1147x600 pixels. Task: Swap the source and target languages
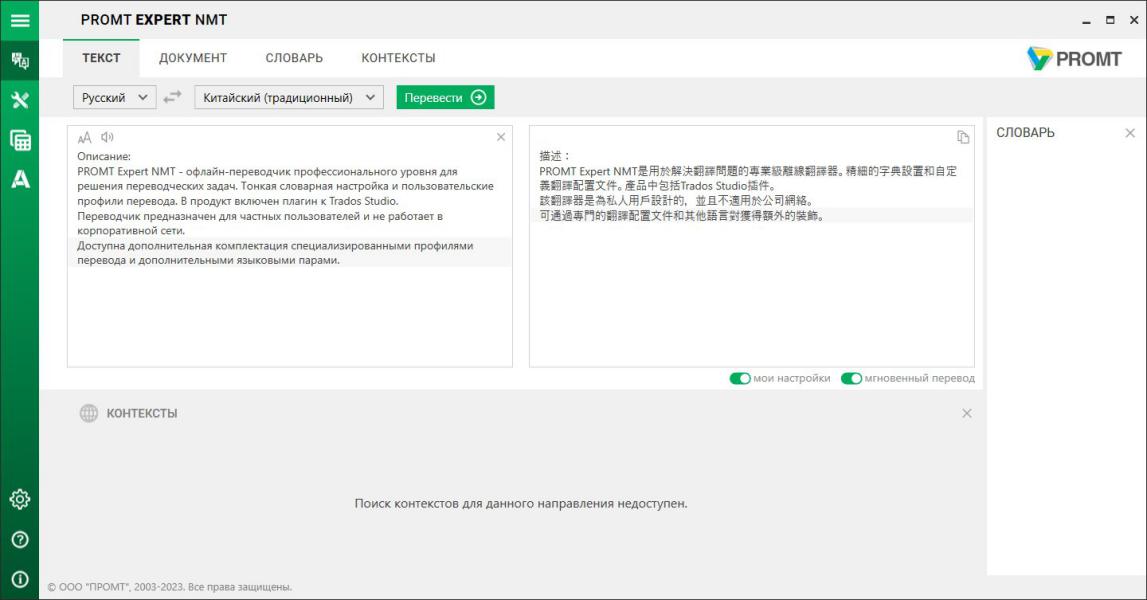173,97
